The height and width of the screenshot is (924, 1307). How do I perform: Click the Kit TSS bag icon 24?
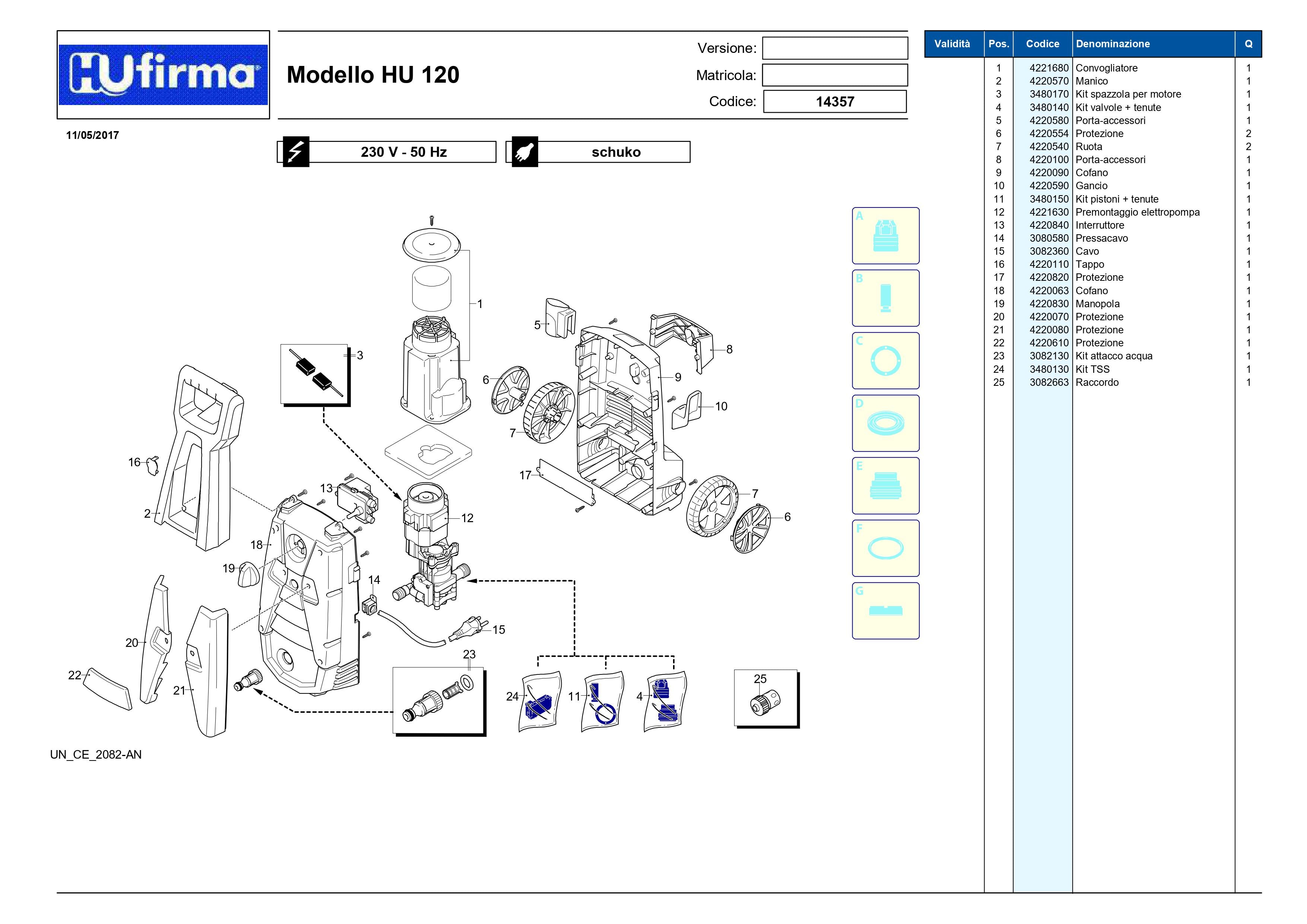tap(540, 701)
